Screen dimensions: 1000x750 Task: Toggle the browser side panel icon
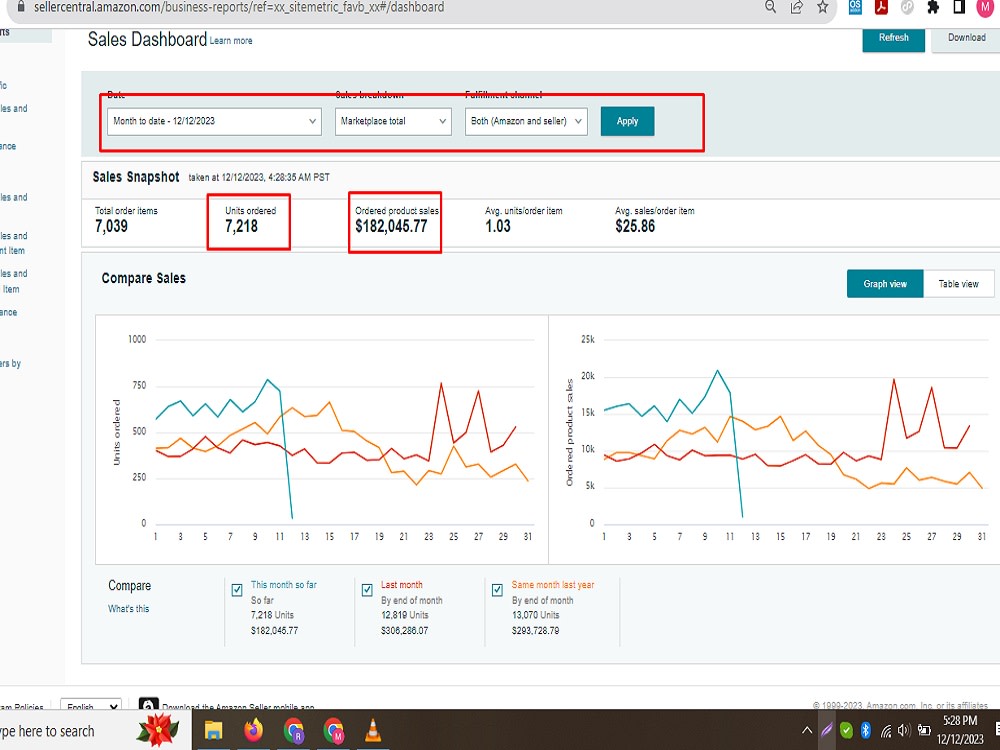coord(959,7)
